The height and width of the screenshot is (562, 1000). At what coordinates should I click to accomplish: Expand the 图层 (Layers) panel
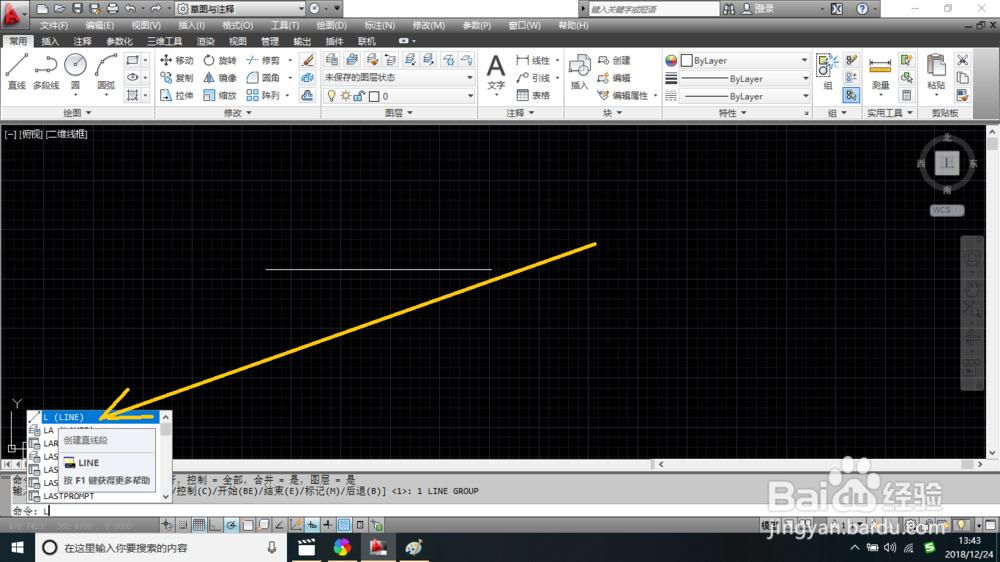coord(399,113)
